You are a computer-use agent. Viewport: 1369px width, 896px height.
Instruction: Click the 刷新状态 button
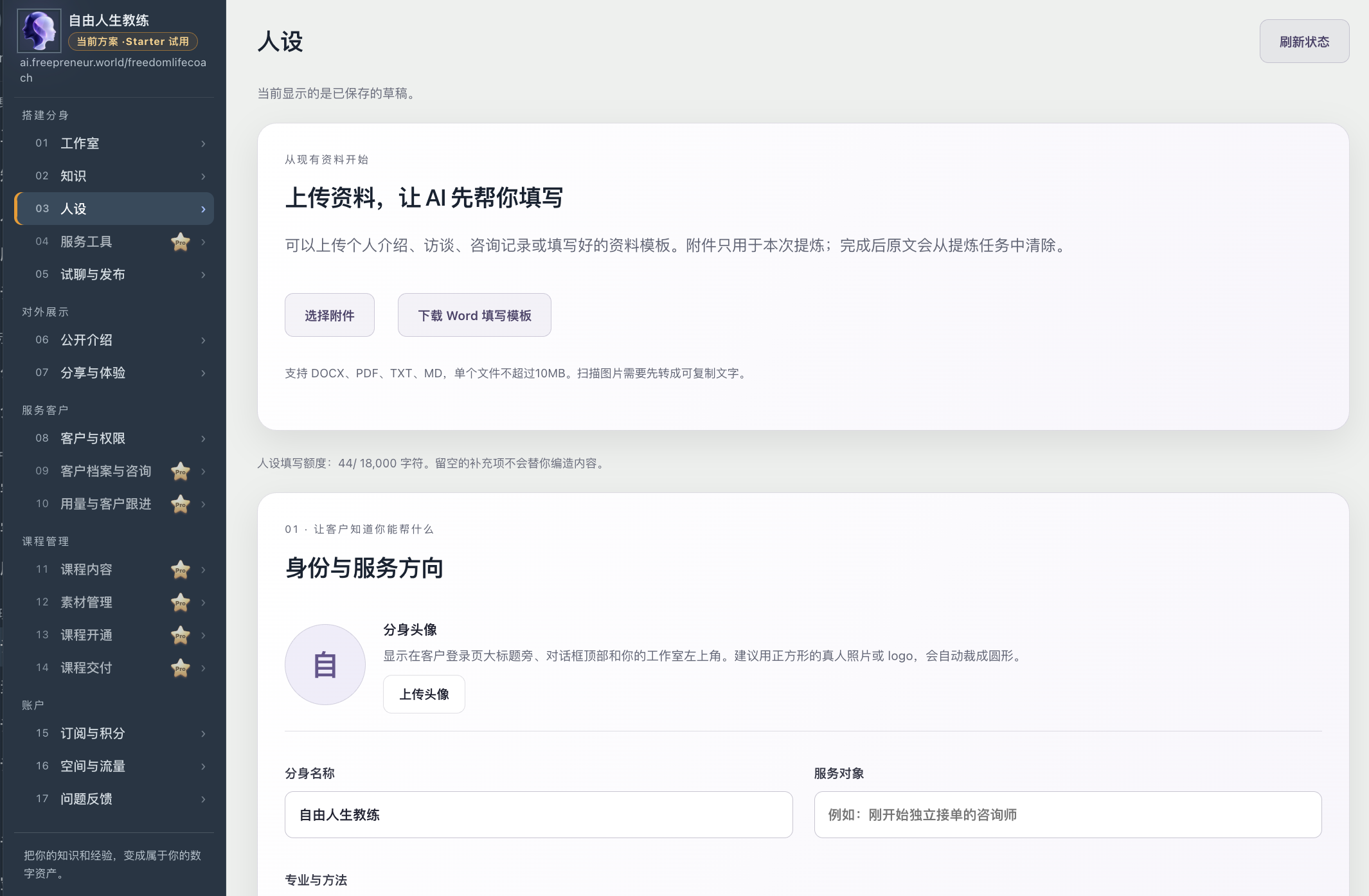pyautogui.click(x=1304, y=41)
